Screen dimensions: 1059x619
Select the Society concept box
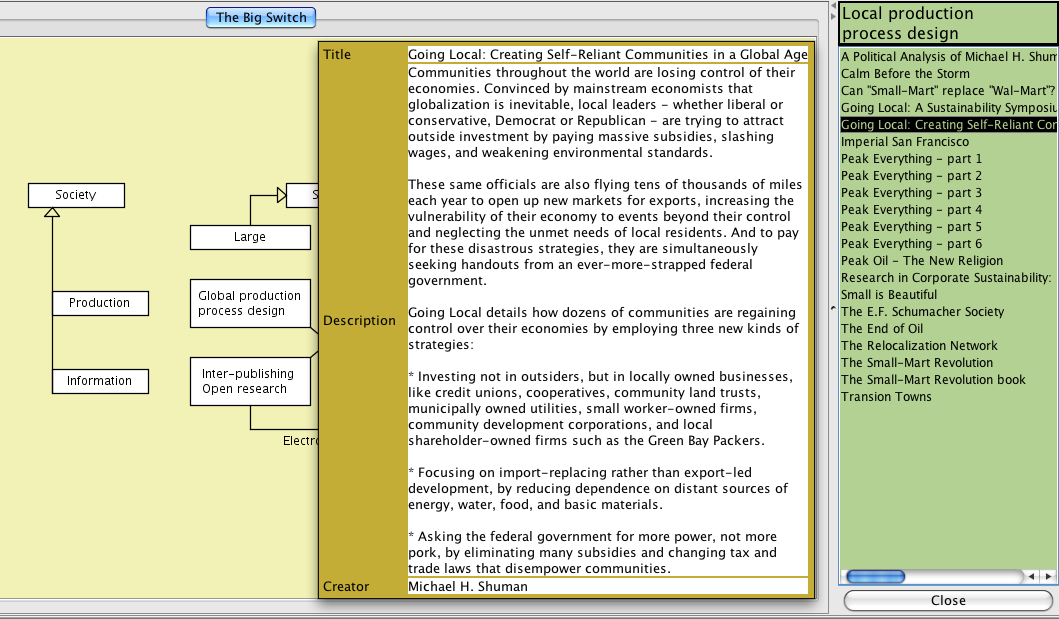76,195
